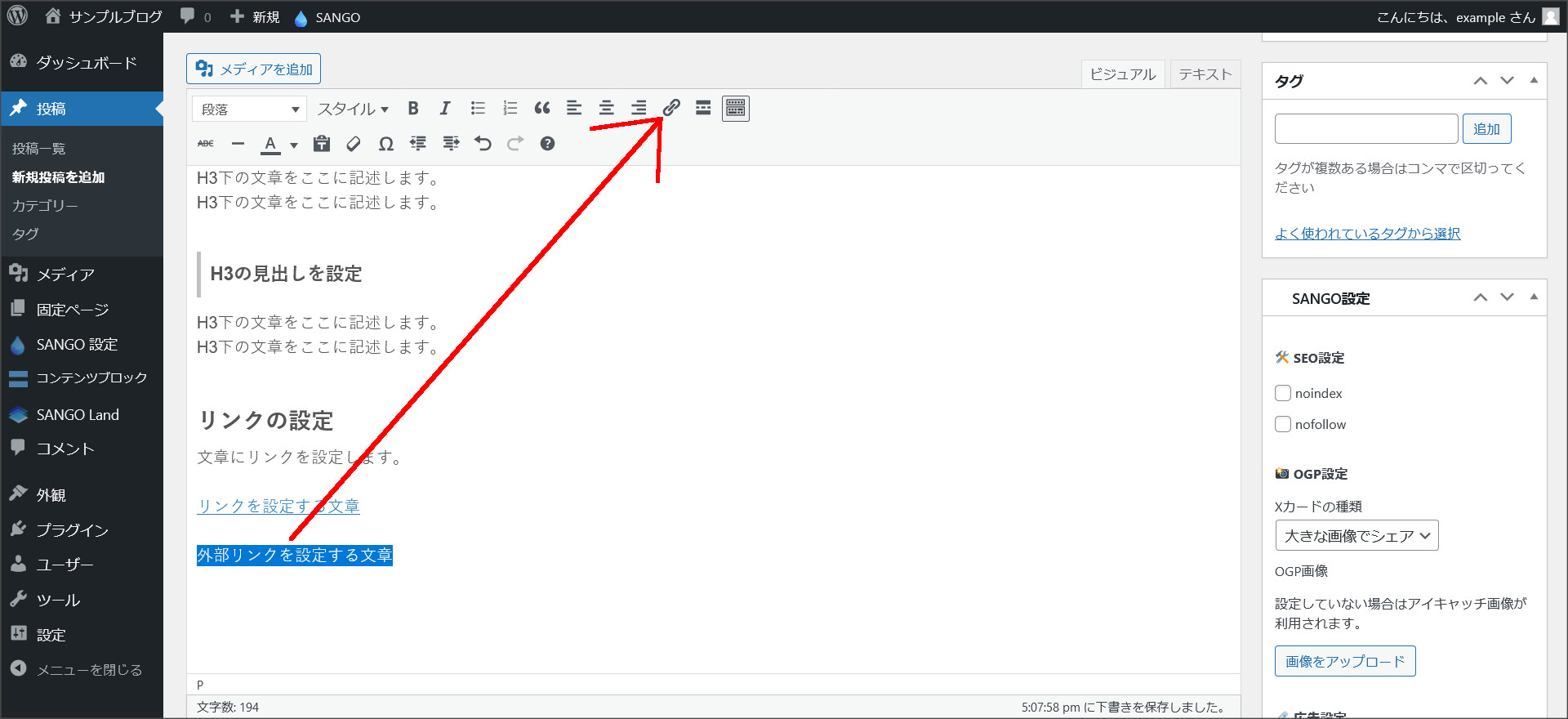This screenshot has width=1568, height=719.
Task: Click the undo arrow icon
Action: [x=483, y=144]
